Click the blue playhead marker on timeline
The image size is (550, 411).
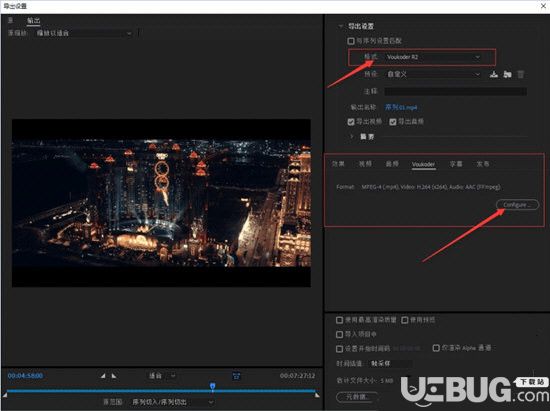click(213, 386)
